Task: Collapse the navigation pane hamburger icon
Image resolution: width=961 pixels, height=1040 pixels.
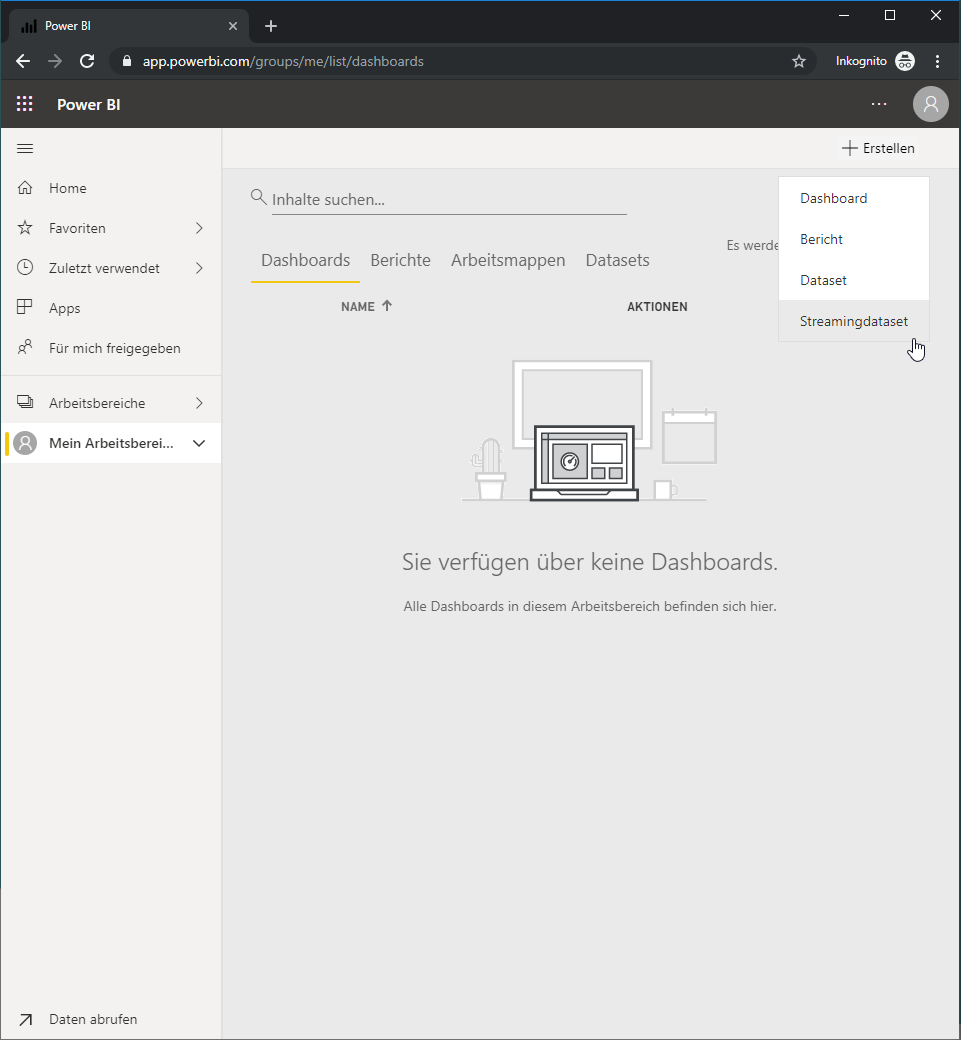Action: 25,149
